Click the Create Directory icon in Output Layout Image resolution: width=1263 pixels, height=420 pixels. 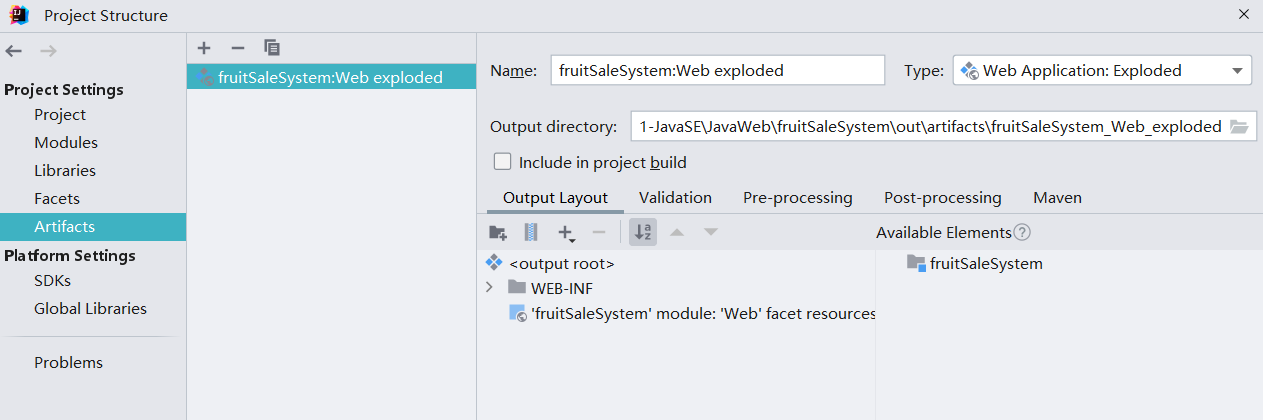(498, 233)
